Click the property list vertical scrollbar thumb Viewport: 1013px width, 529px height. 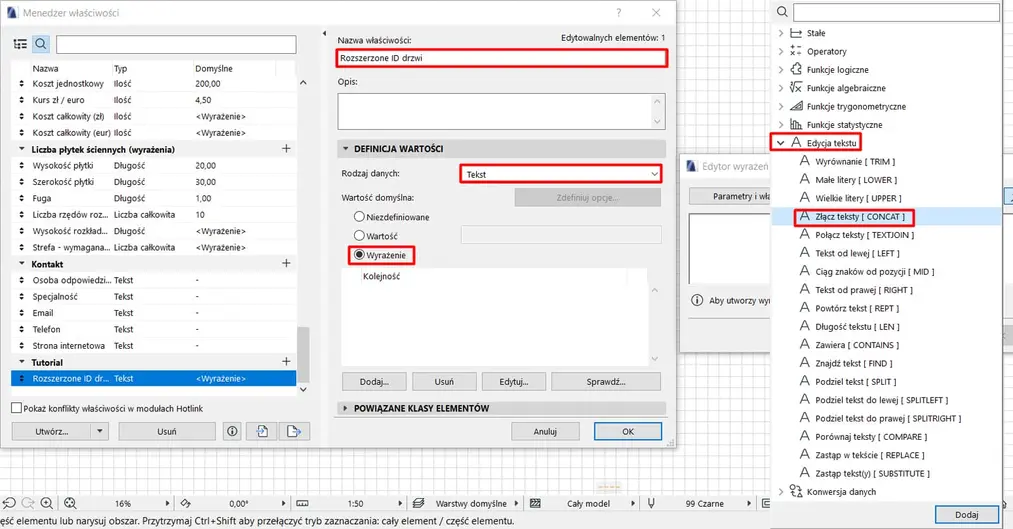(x=303, y=354)
